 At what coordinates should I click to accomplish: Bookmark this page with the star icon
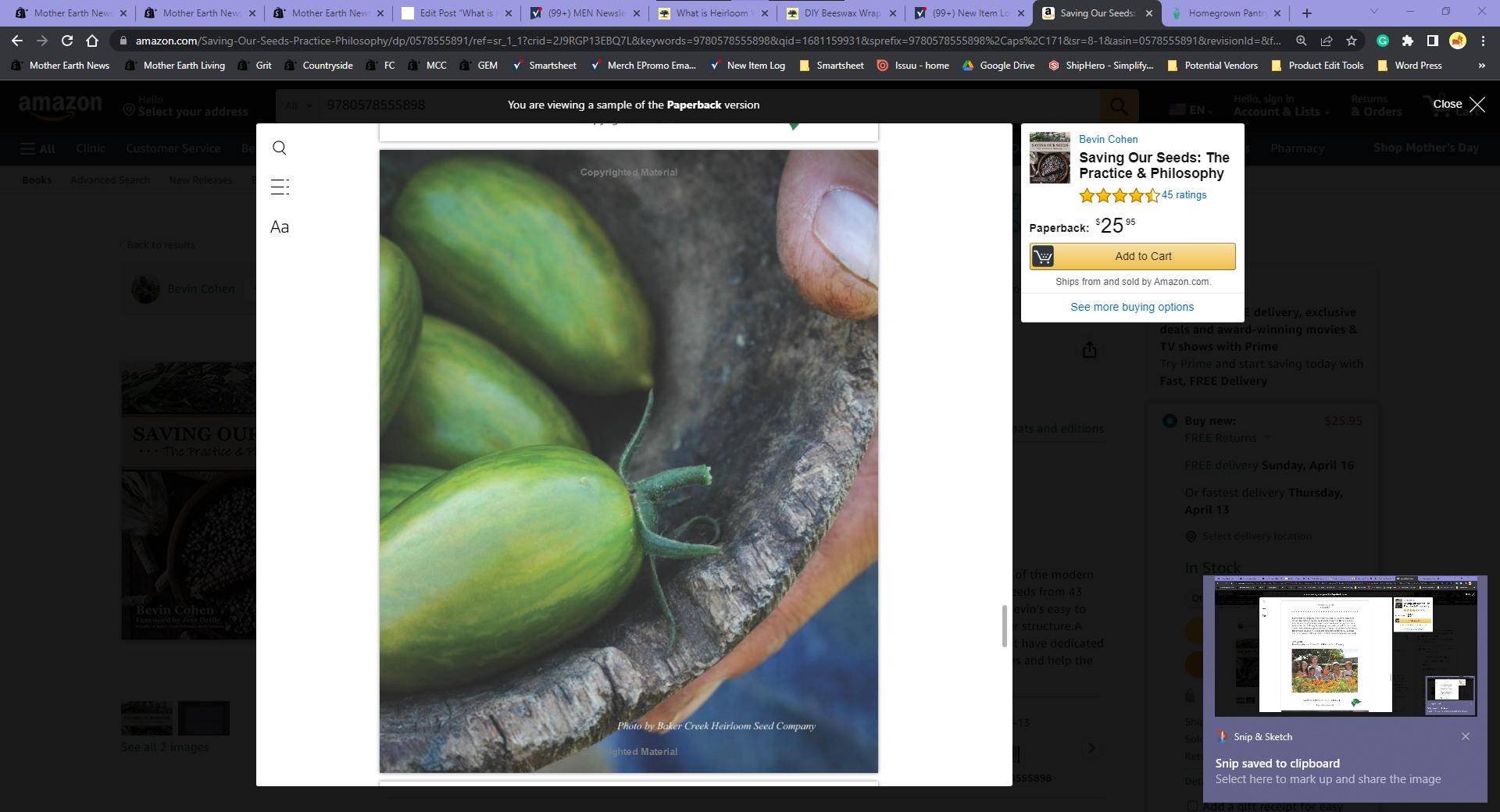coord(1352,41)
